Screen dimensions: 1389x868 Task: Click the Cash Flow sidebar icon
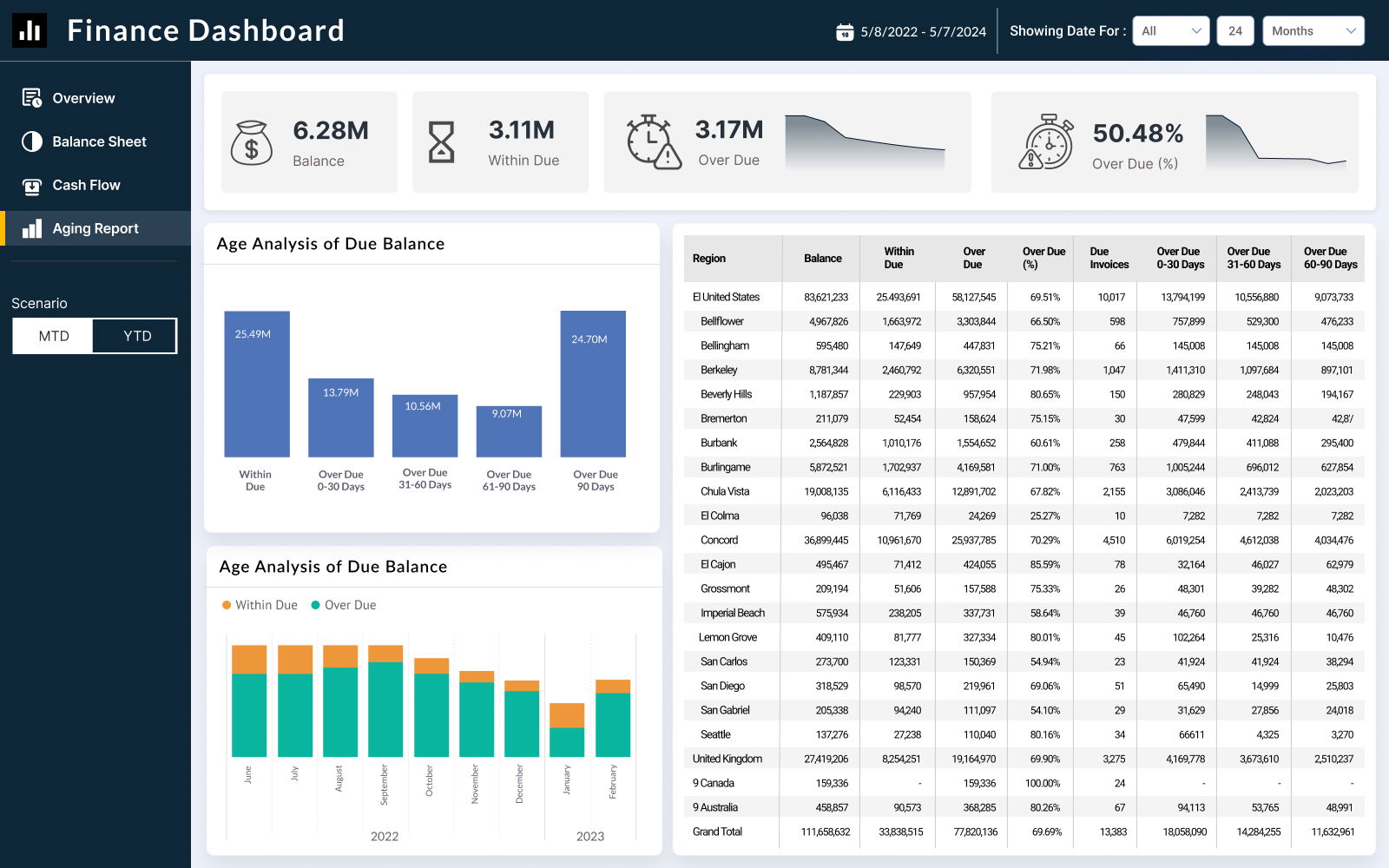tap(32, 186)
